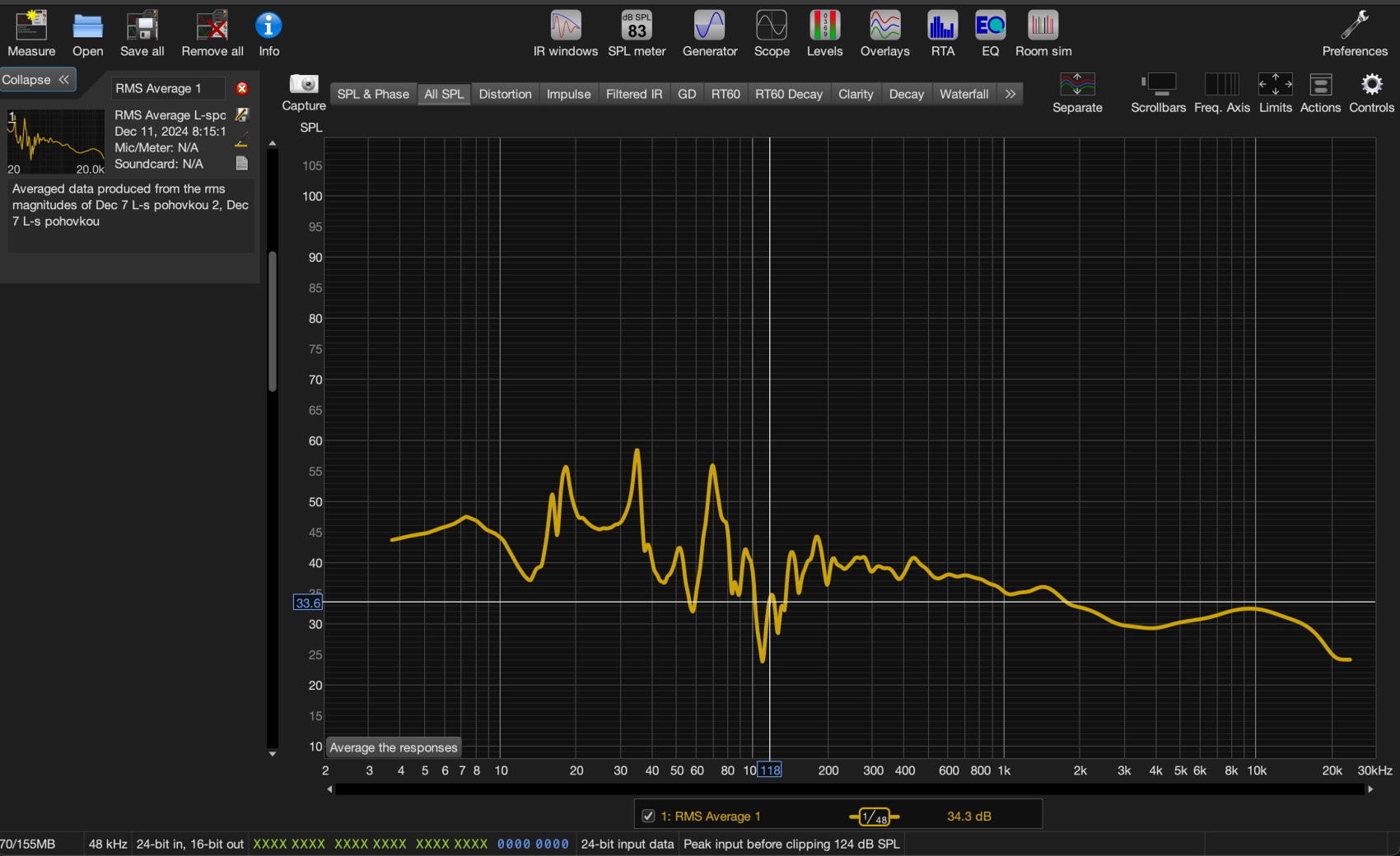Screen dimensions: 1400x856
Task: Open the EQ window
Action: click(990, 26)
